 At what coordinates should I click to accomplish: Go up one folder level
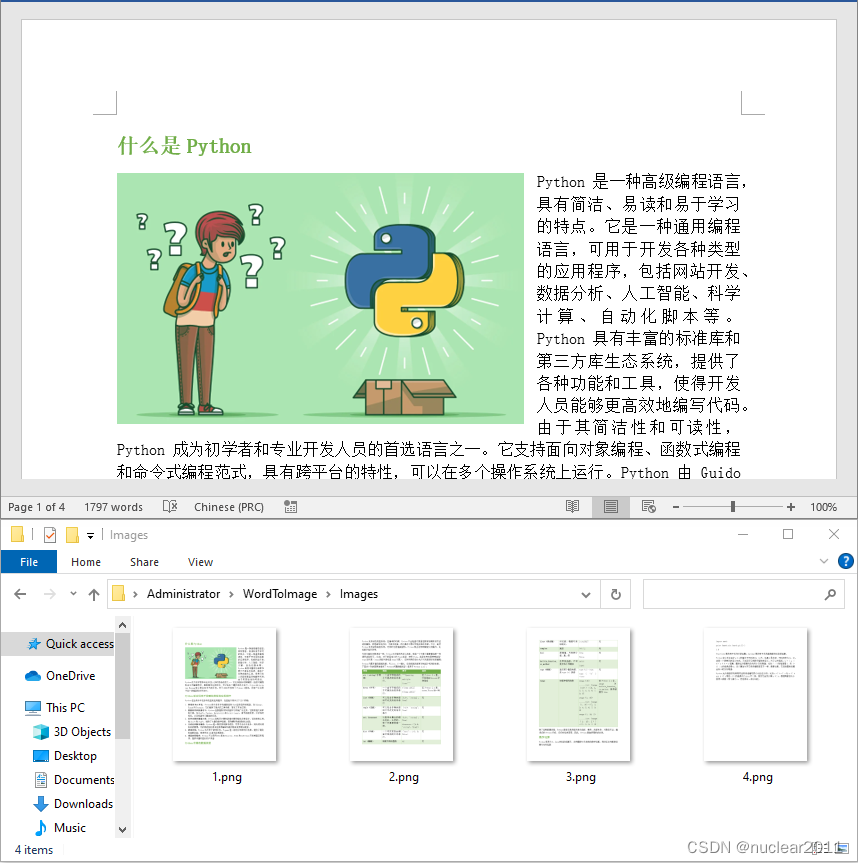(x=94, y=594)
